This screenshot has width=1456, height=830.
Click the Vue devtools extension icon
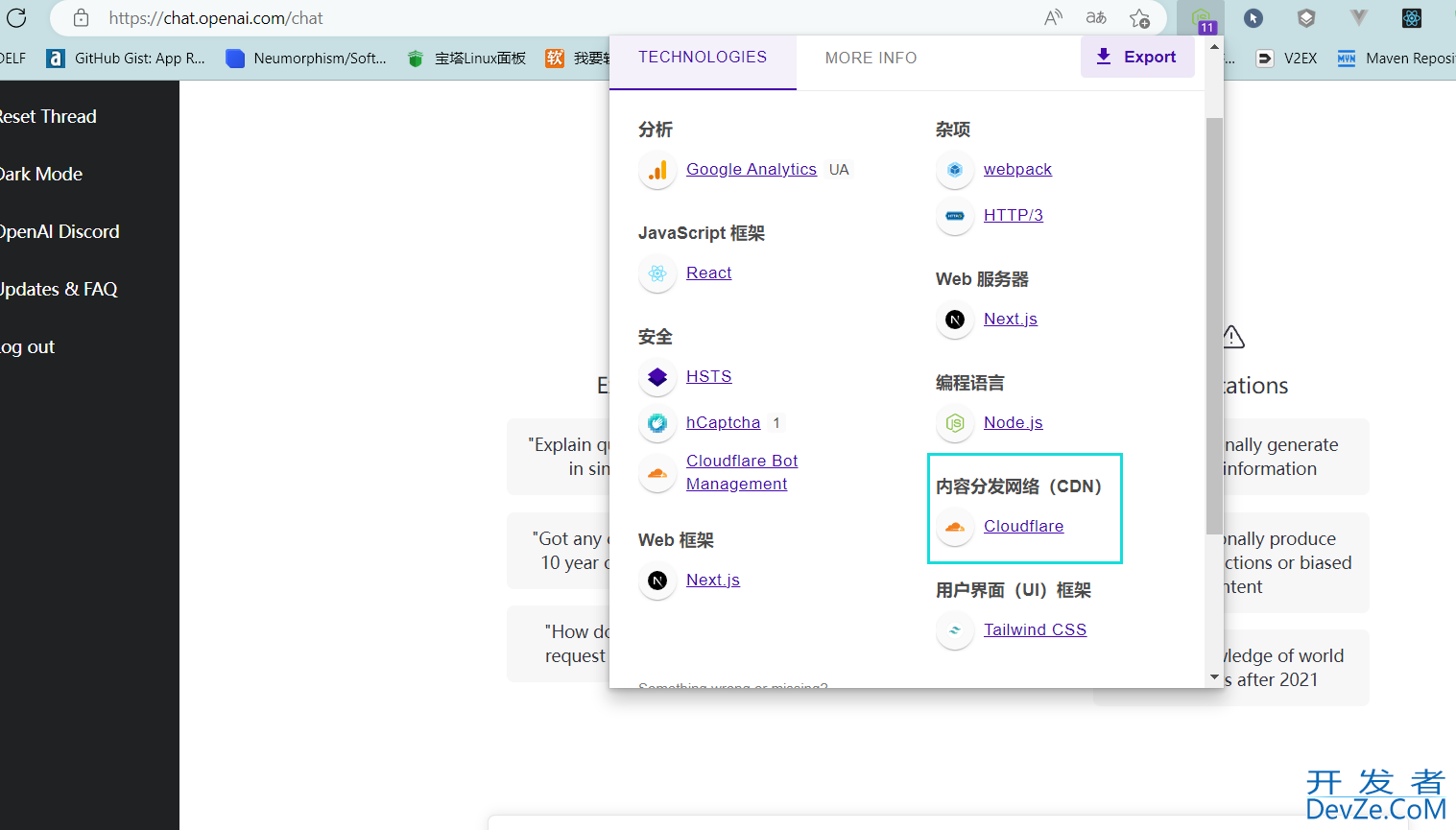(x=1358, y=17)
